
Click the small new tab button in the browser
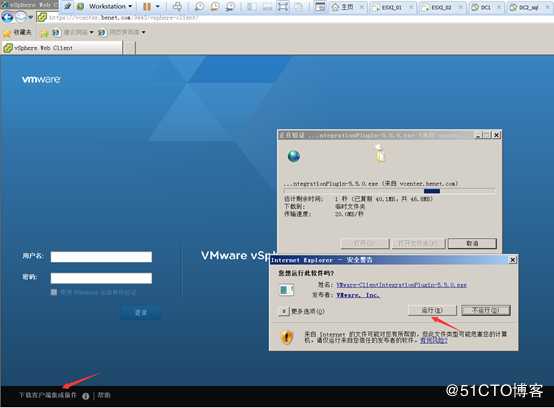click(x=129, y=48)
